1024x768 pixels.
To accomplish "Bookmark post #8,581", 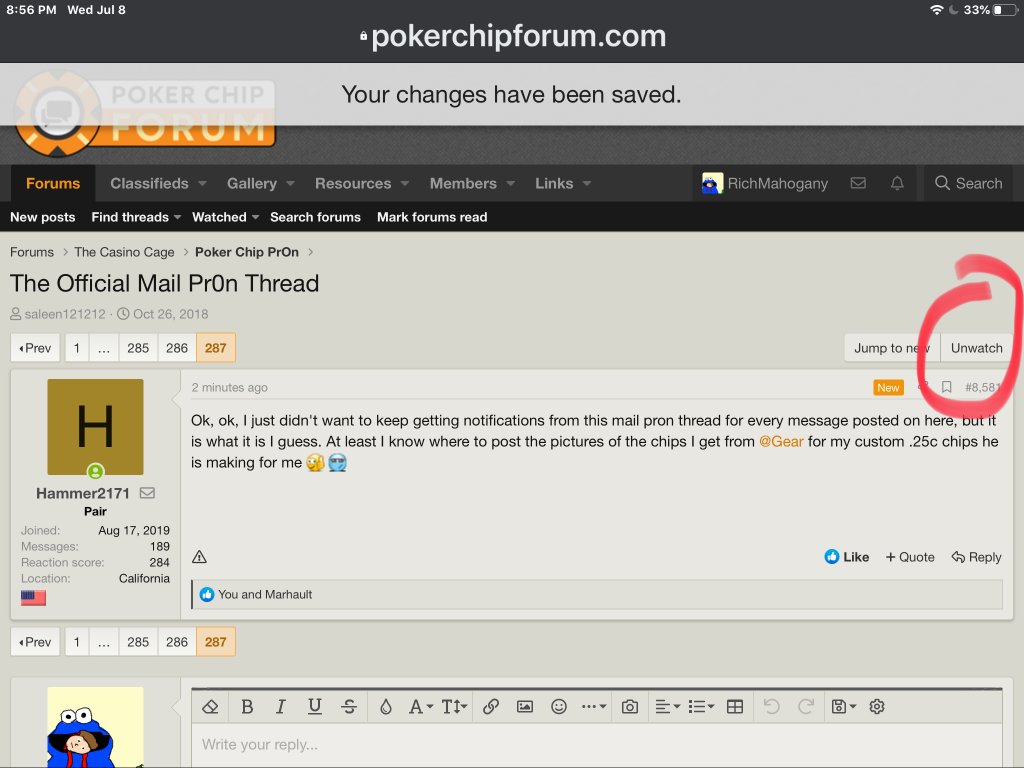I will click(x=946, y=388).
